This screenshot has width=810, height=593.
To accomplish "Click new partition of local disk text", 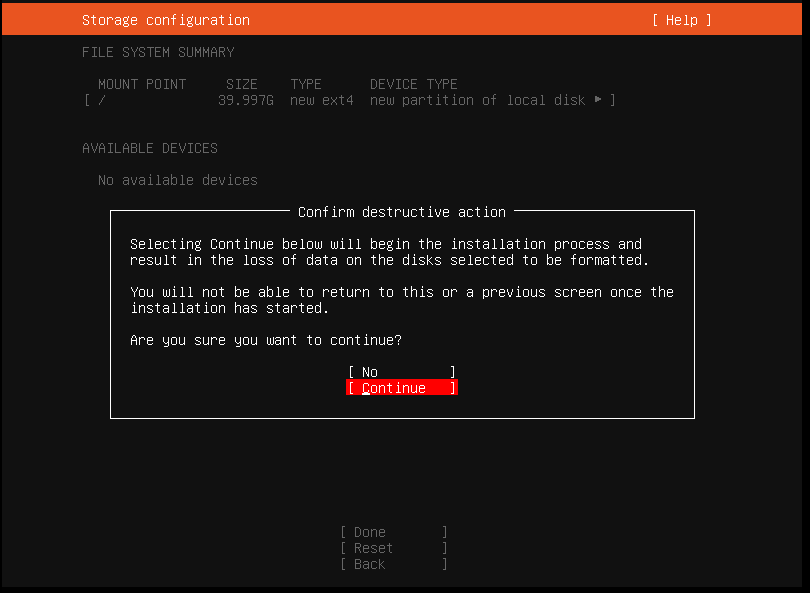I will point(478,100).
